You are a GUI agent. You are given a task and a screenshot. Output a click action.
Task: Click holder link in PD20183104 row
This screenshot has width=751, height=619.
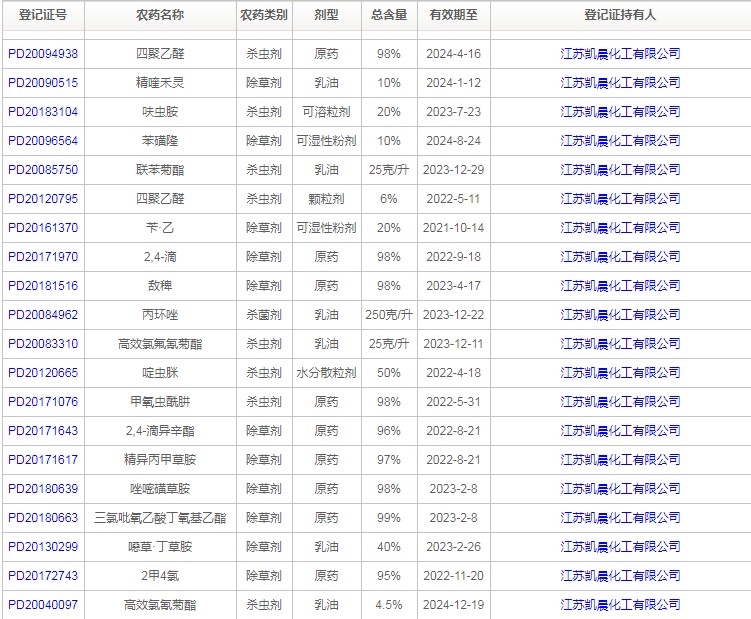click(620, 112)
